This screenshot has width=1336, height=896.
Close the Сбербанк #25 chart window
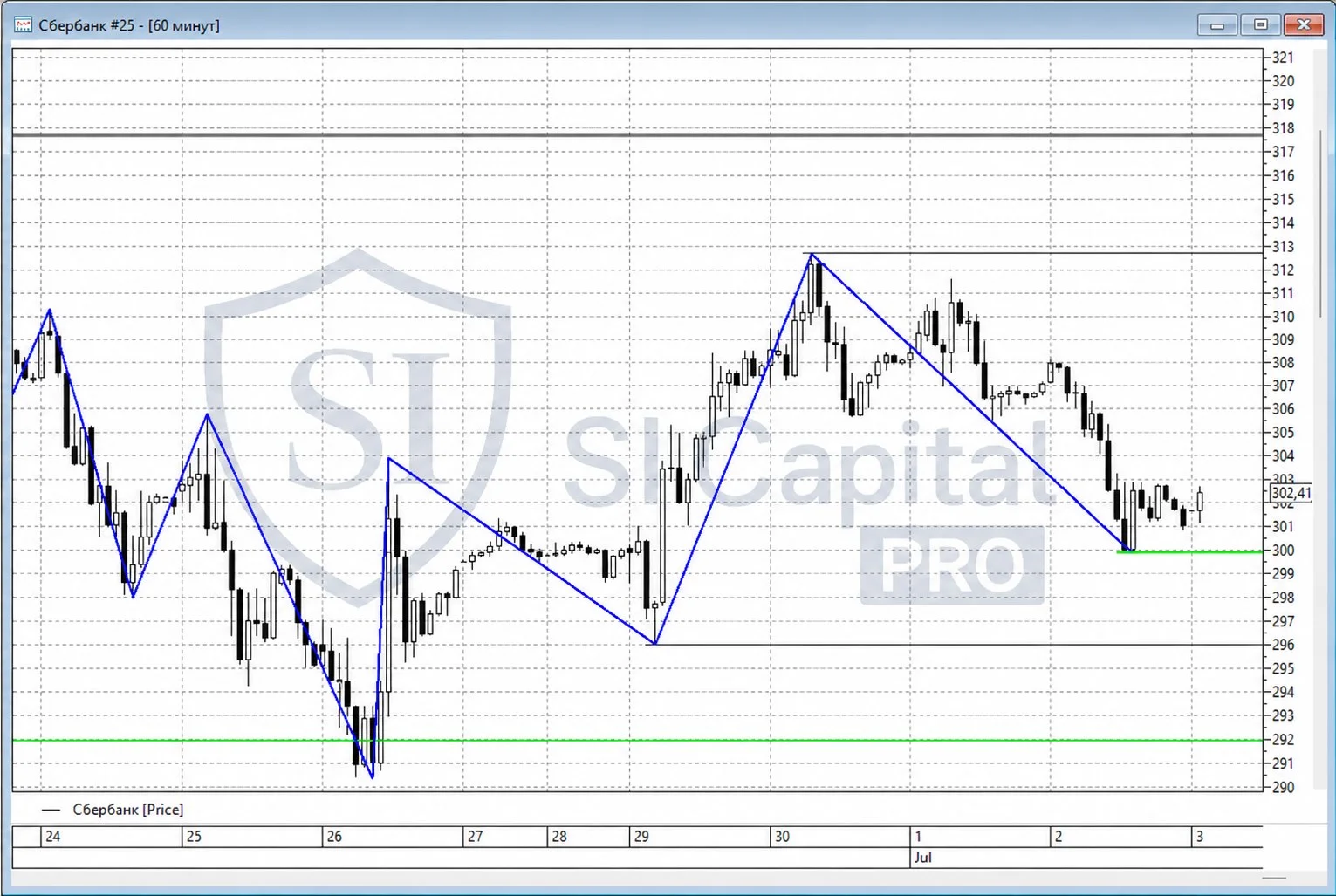point(1304,24)
